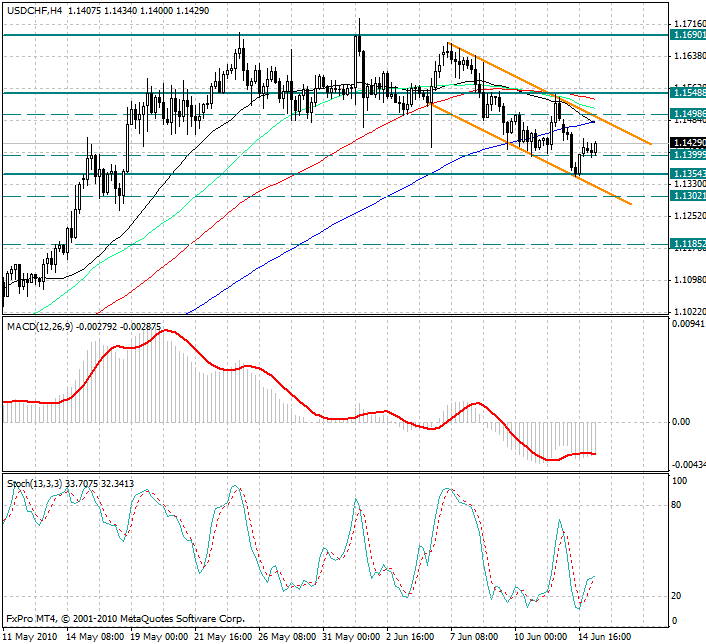
Task: Select the lower orange channel trendline
Action: pyautogui.click(x=531, y=154)
